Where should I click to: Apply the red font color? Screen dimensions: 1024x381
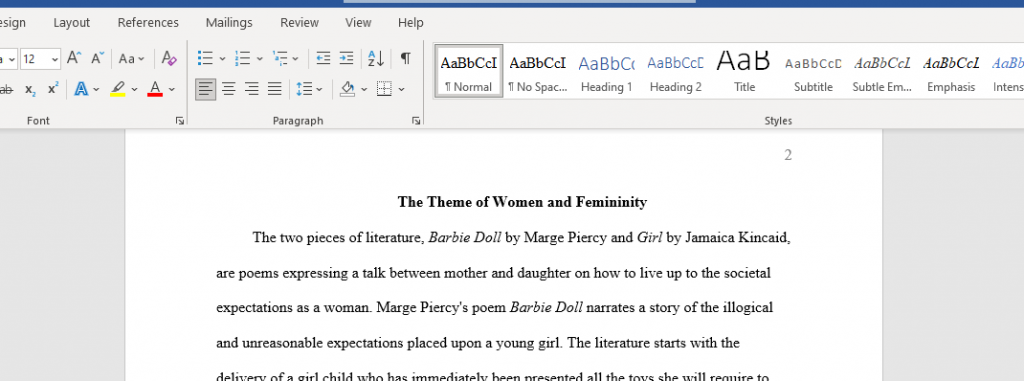155,89
